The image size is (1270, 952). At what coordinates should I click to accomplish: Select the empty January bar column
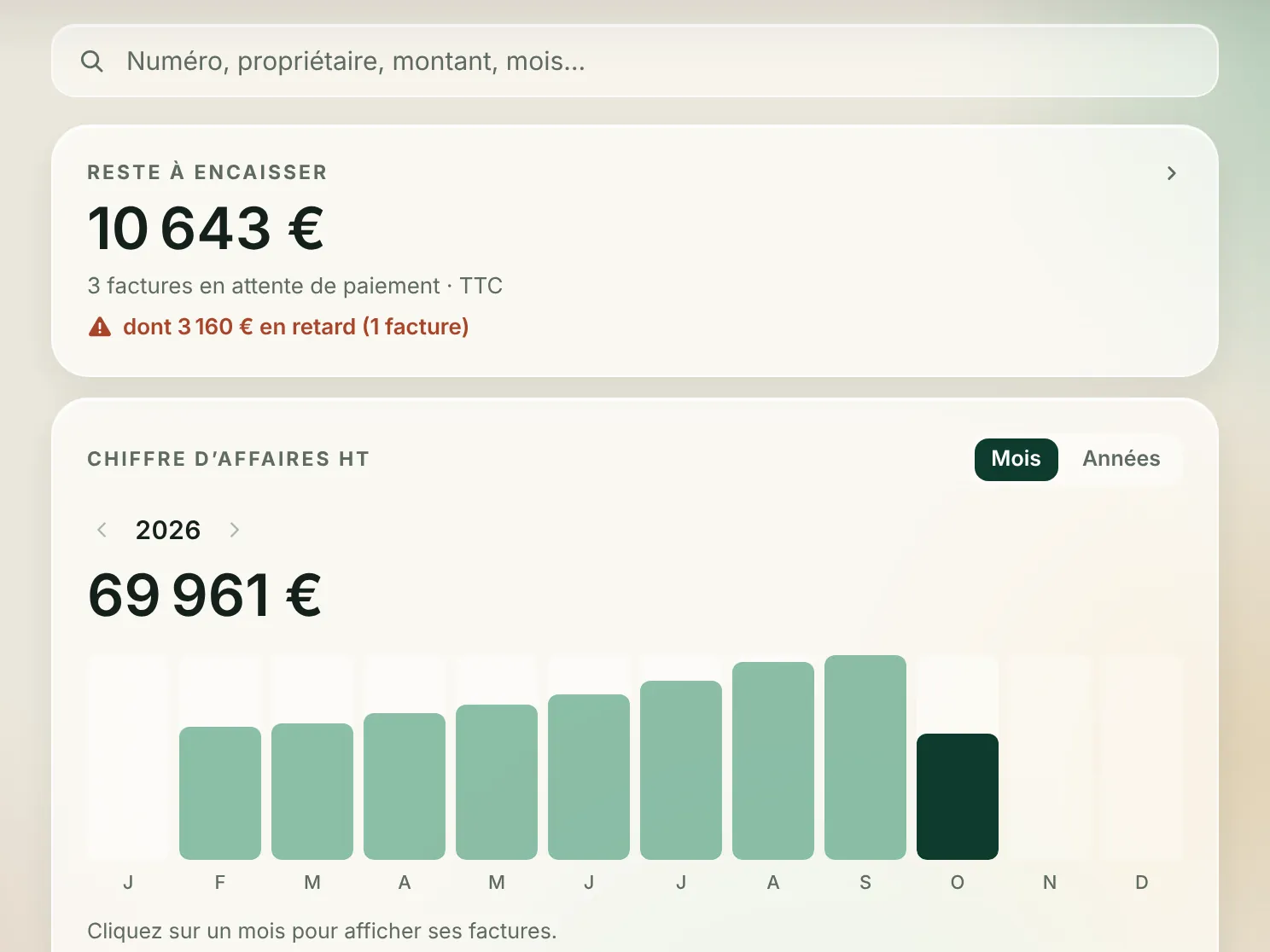coord(128,758)
